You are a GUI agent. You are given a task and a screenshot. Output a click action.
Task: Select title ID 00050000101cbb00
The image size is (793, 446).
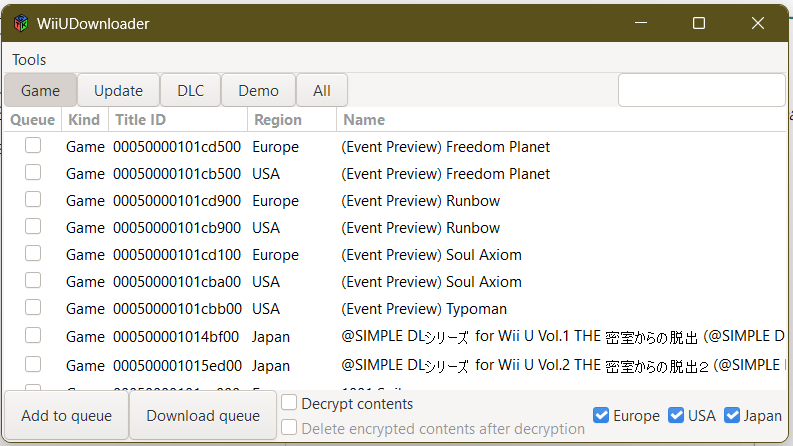click(x=177, y=308)
